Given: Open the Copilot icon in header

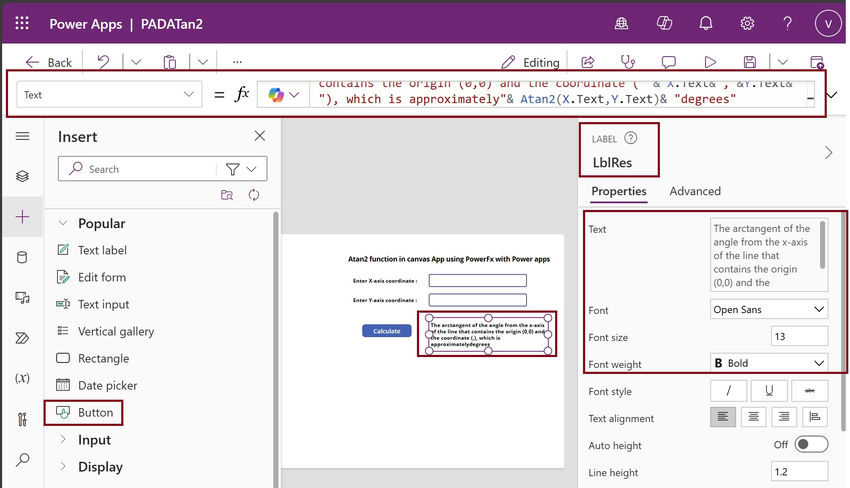Looking at the screenshot, I should tap(664, 23).
